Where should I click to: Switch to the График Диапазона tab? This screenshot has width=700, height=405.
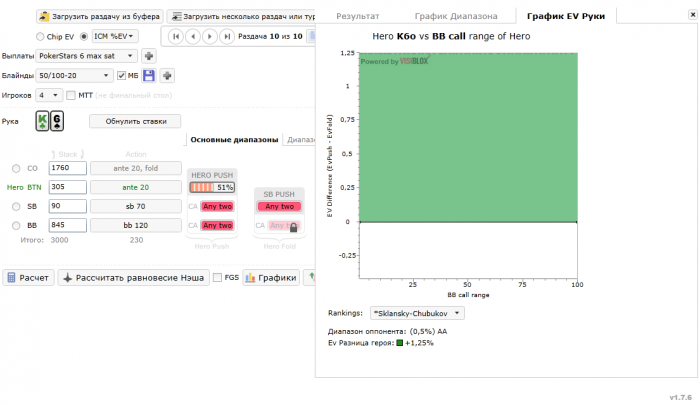click(x=456, y=16)
